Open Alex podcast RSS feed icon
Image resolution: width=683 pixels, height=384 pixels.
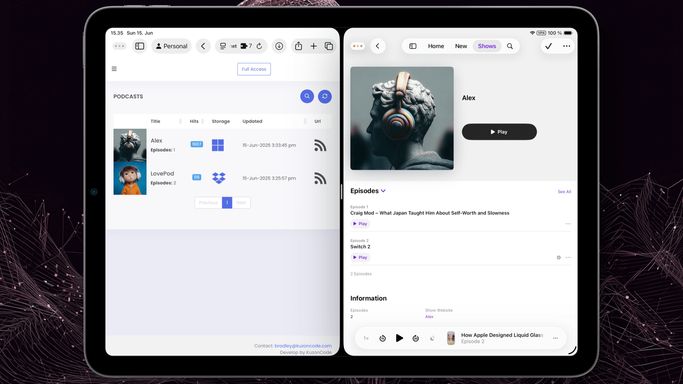pyautogui.click(x=320, y=145)
